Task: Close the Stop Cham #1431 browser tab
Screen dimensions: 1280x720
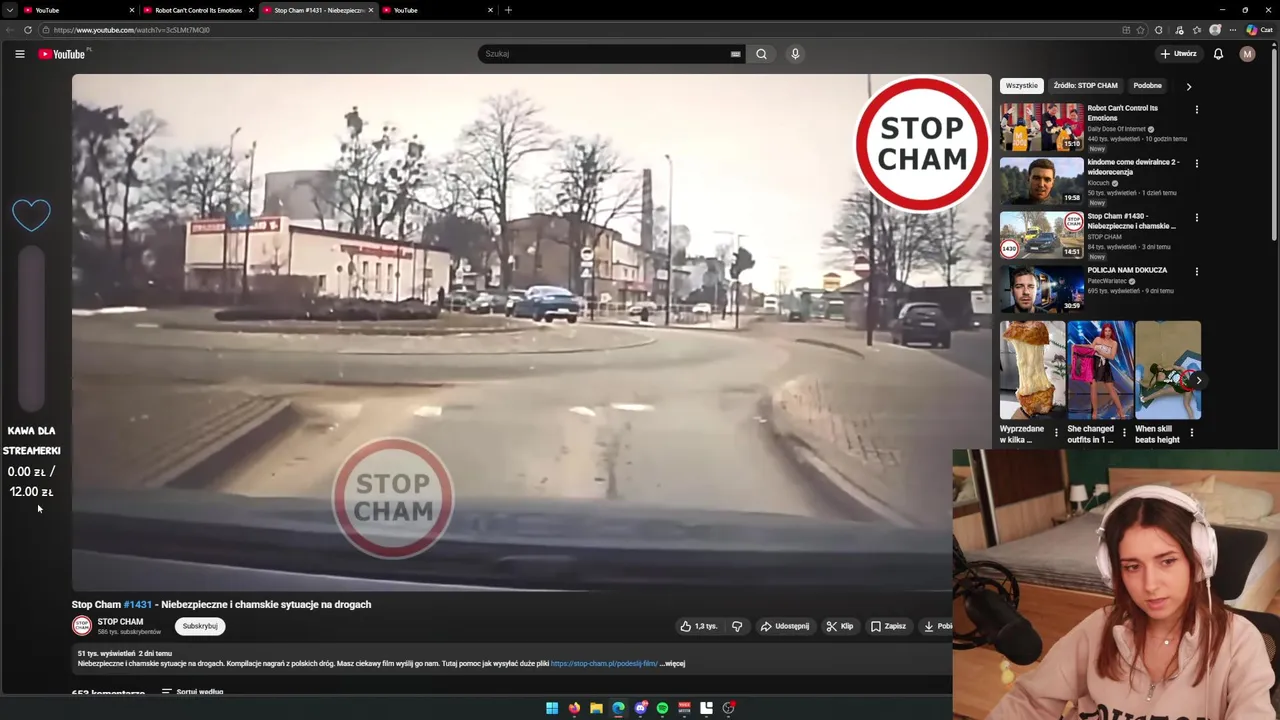Action: (x=371, y=10)
